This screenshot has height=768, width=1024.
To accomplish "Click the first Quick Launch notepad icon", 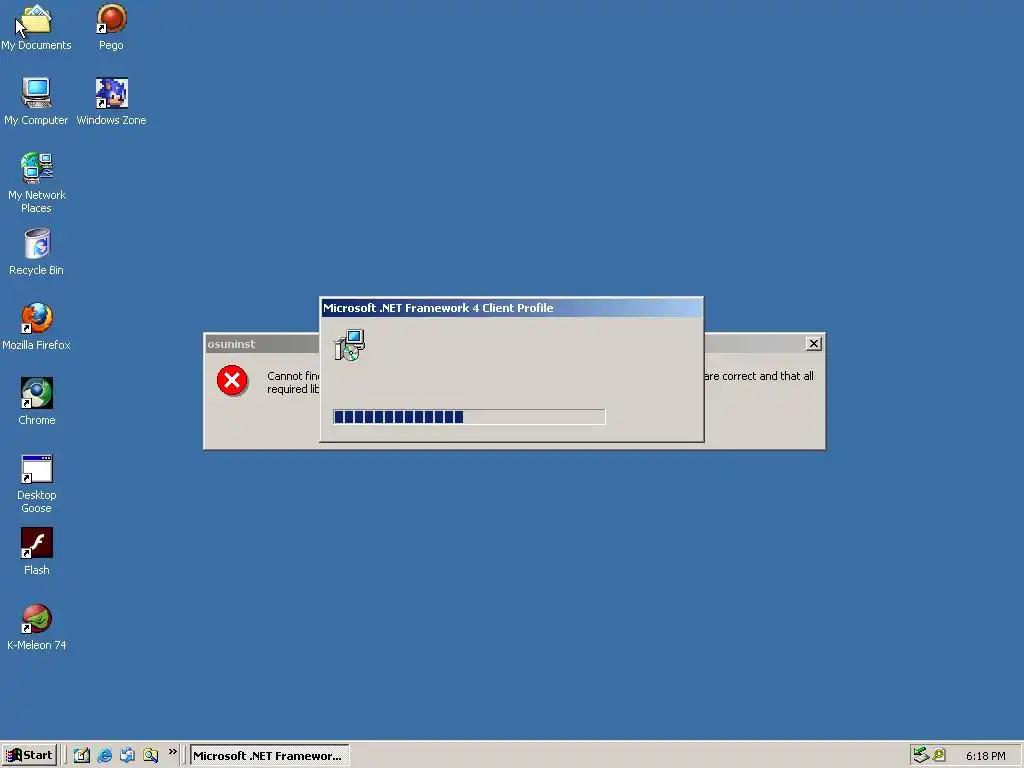I will [x=82, y=756].
